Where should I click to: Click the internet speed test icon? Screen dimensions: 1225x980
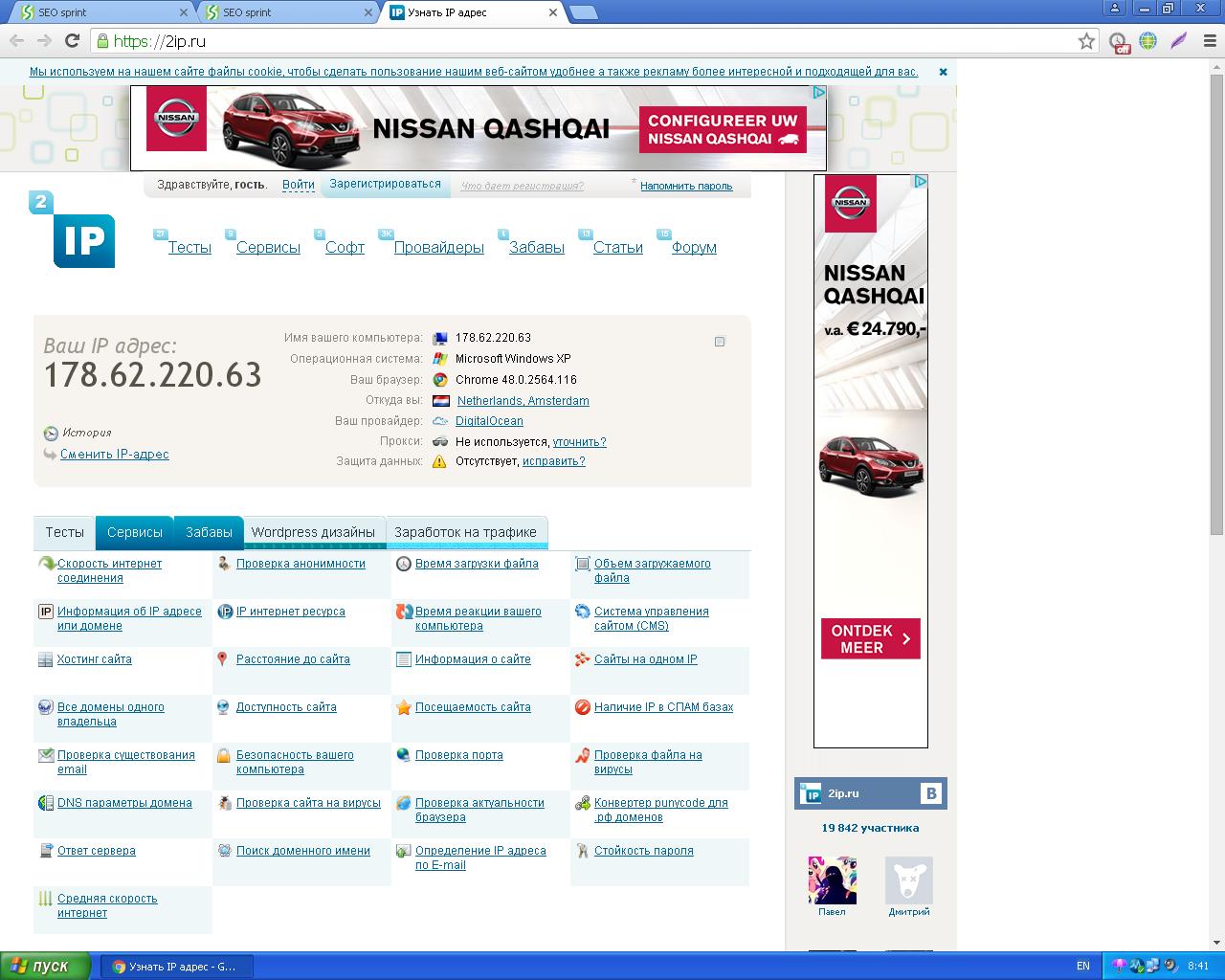pos(46,565)
